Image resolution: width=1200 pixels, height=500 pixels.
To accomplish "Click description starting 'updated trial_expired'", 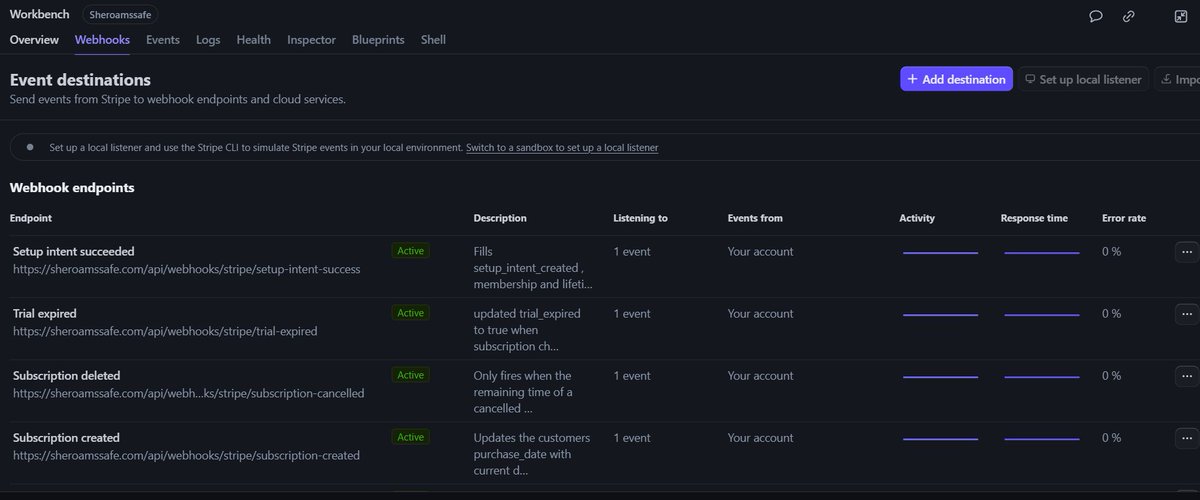I will point(527,330).
